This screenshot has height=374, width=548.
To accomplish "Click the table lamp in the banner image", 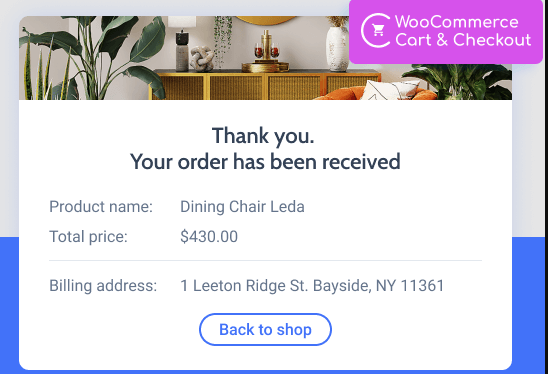I will (x=182, y=44).
